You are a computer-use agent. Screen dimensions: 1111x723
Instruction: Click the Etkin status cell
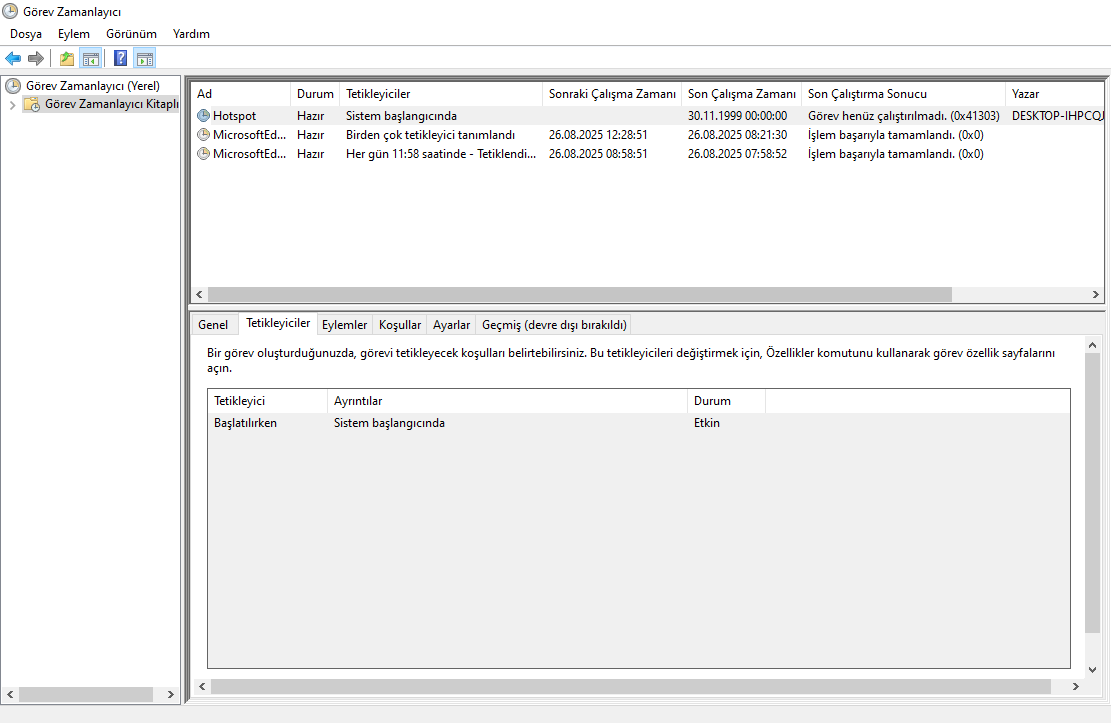(706, 423)
